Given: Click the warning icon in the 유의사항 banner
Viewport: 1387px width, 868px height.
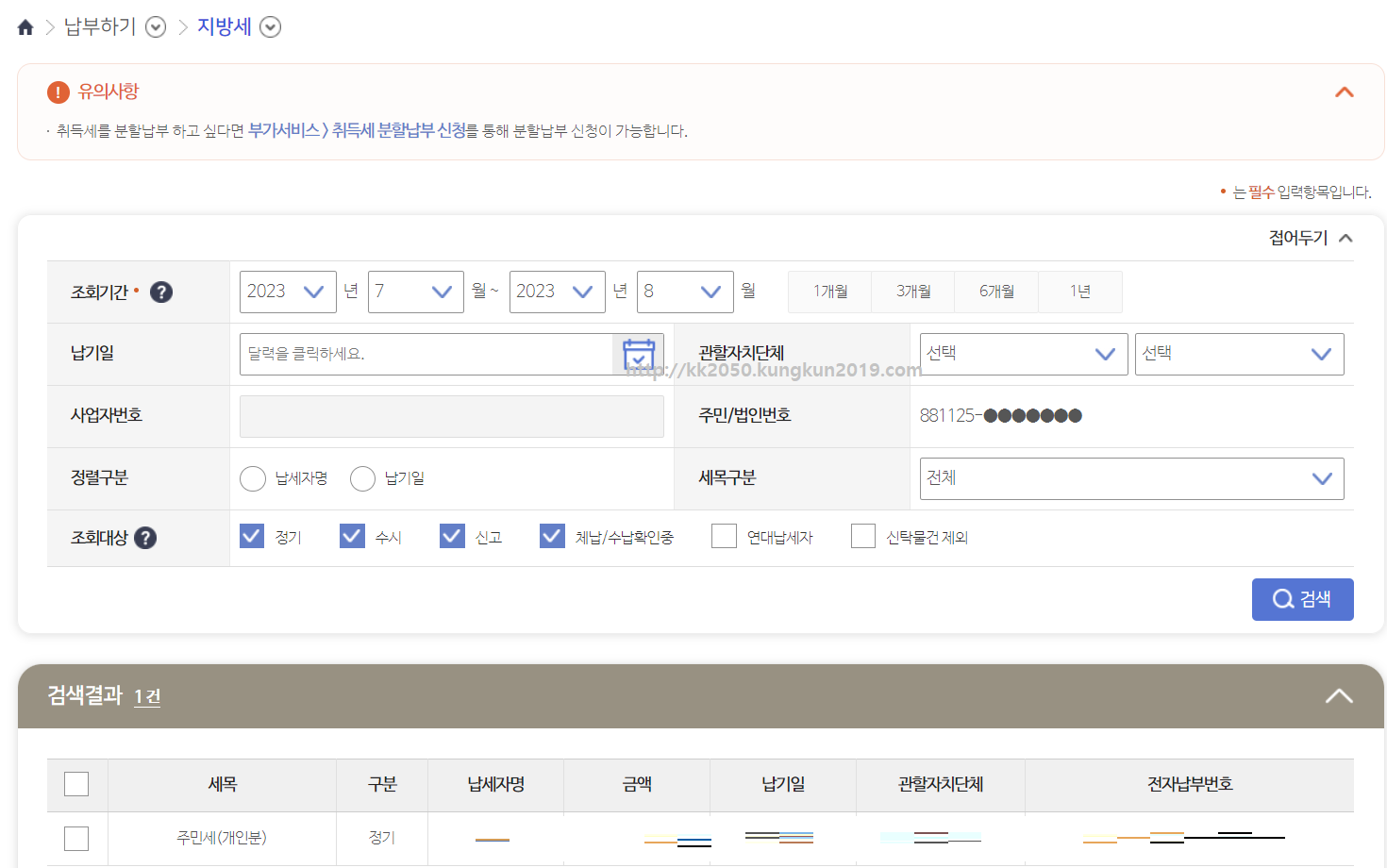Looking at the screenshot, I should click(x=58, y=92).
